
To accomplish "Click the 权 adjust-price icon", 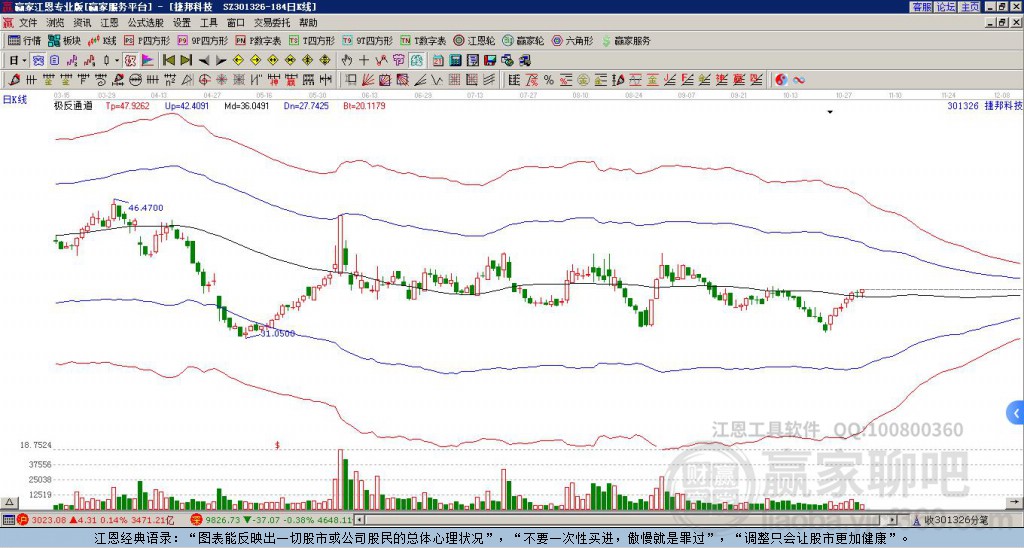I will (x=130, y=61).
